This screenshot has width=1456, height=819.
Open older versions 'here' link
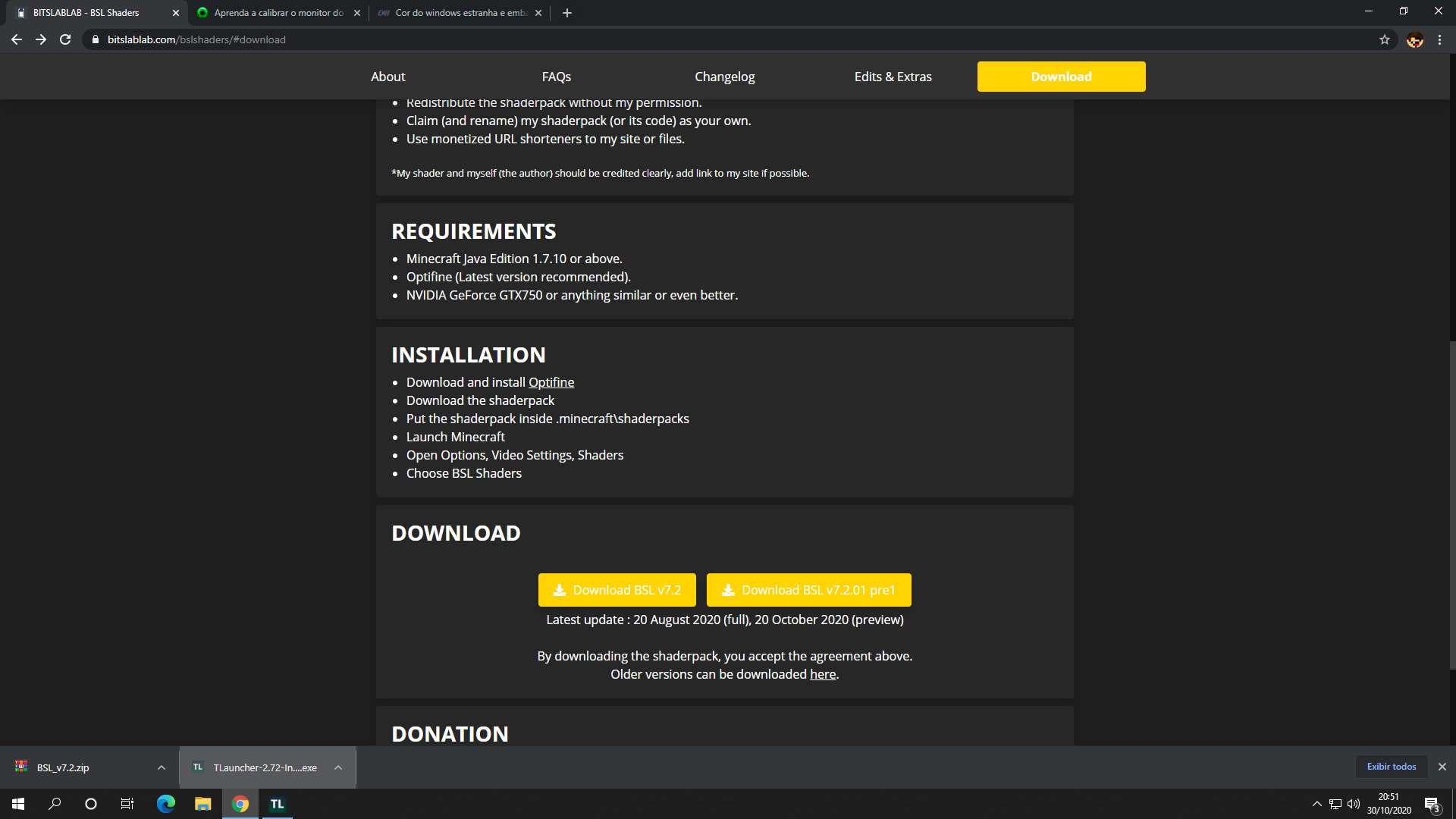coord(823,674)
